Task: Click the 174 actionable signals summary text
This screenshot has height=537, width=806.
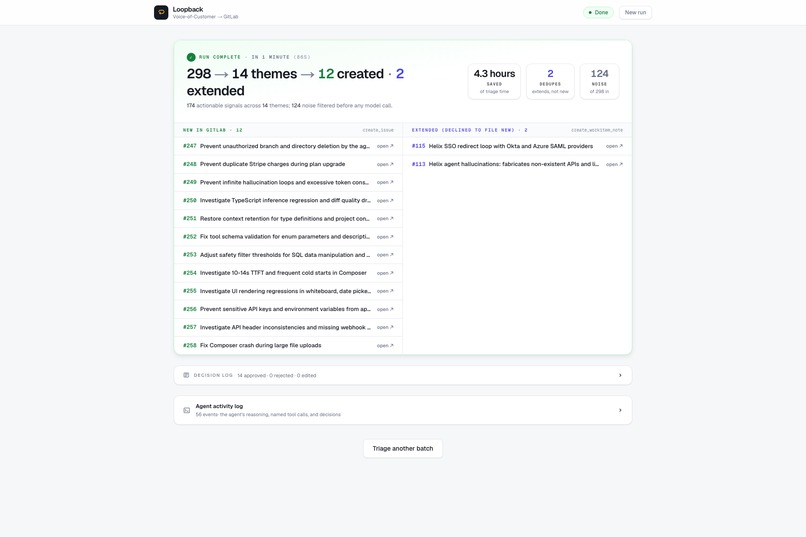Action: (289, 105)
